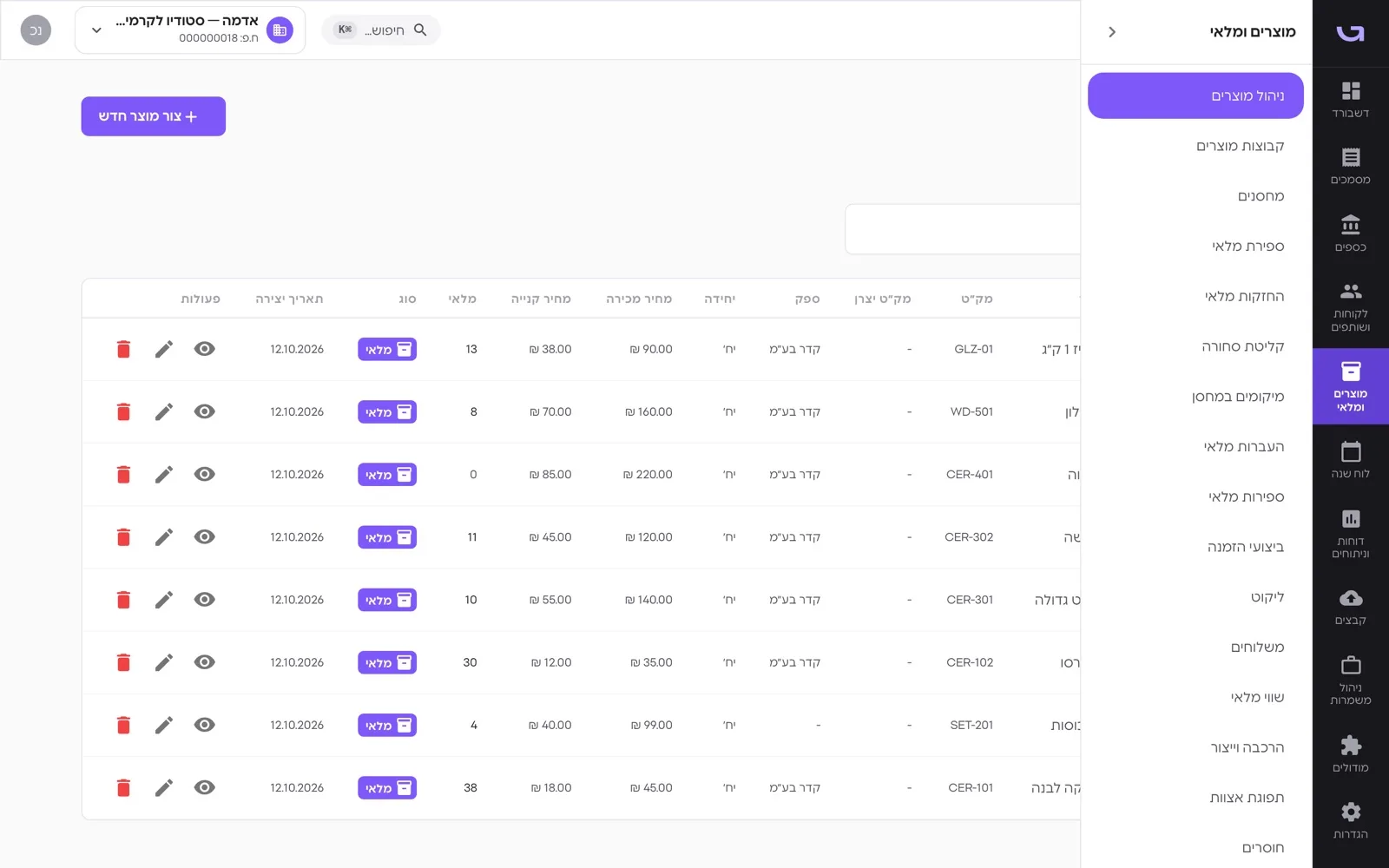1389x868 pixels.
Task: Open the user avatar in top bar
Action: click(36, 30)
